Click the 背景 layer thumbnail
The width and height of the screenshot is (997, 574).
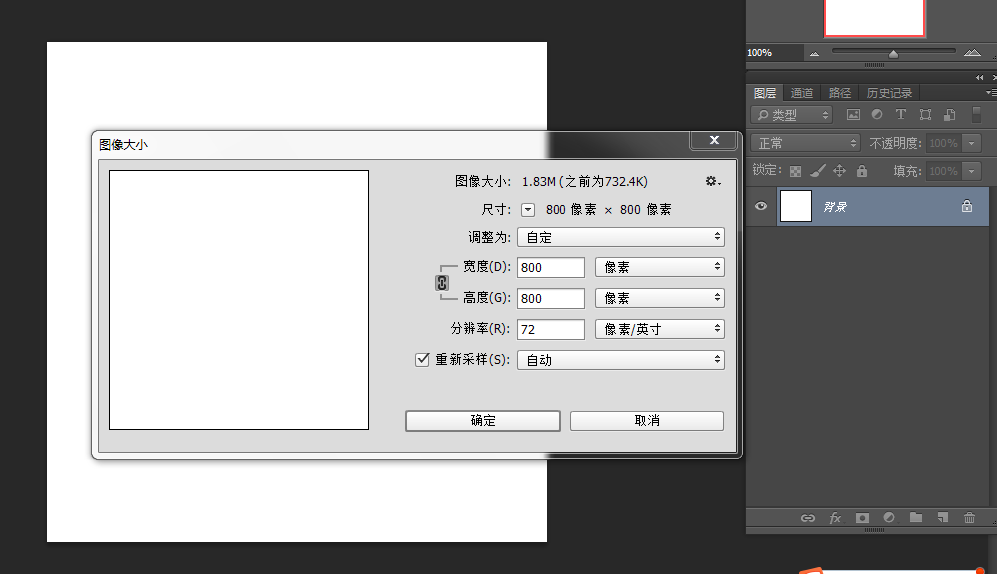click(796, 206)
